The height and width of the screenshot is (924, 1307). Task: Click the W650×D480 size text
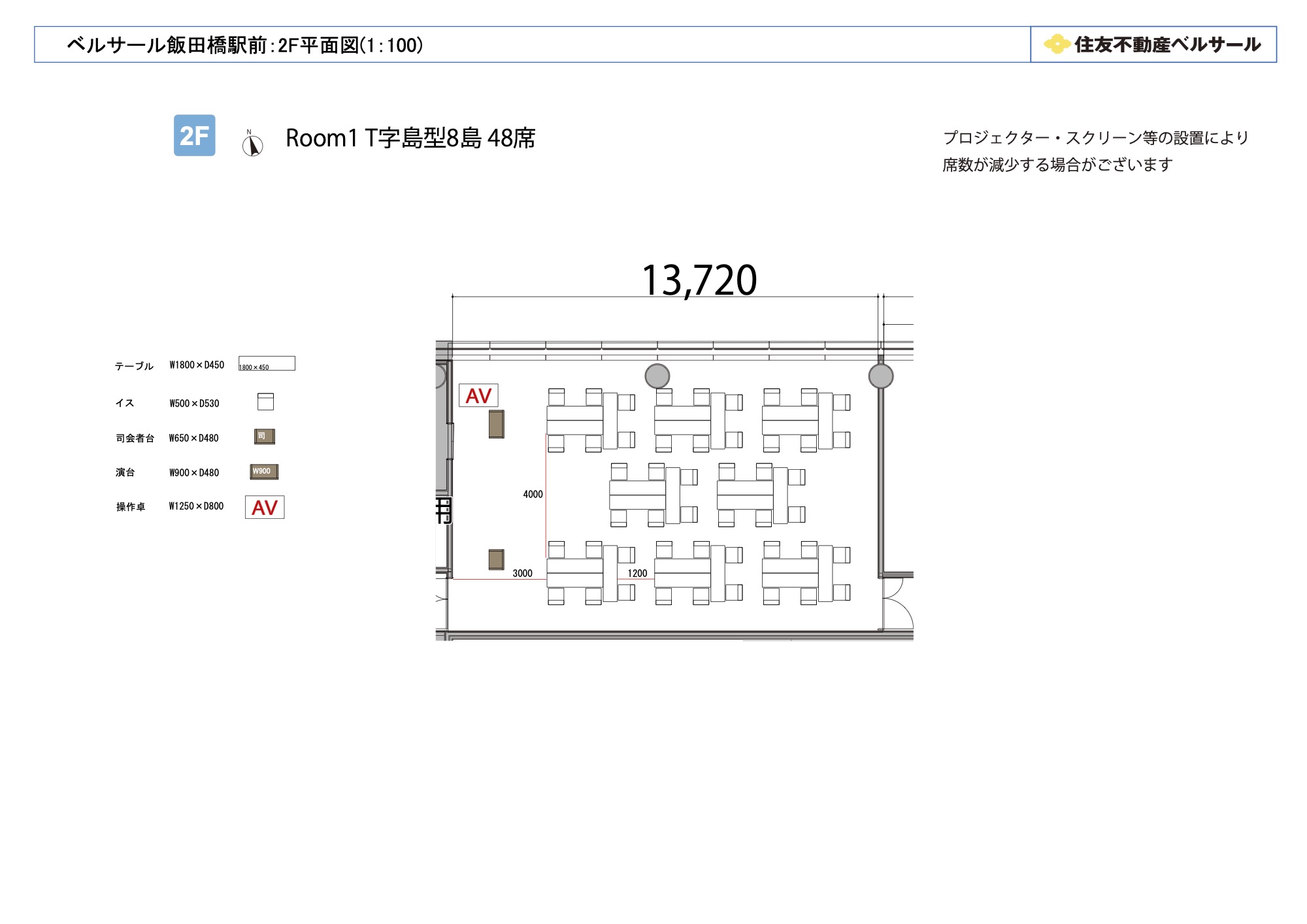[x=193, y=438]
